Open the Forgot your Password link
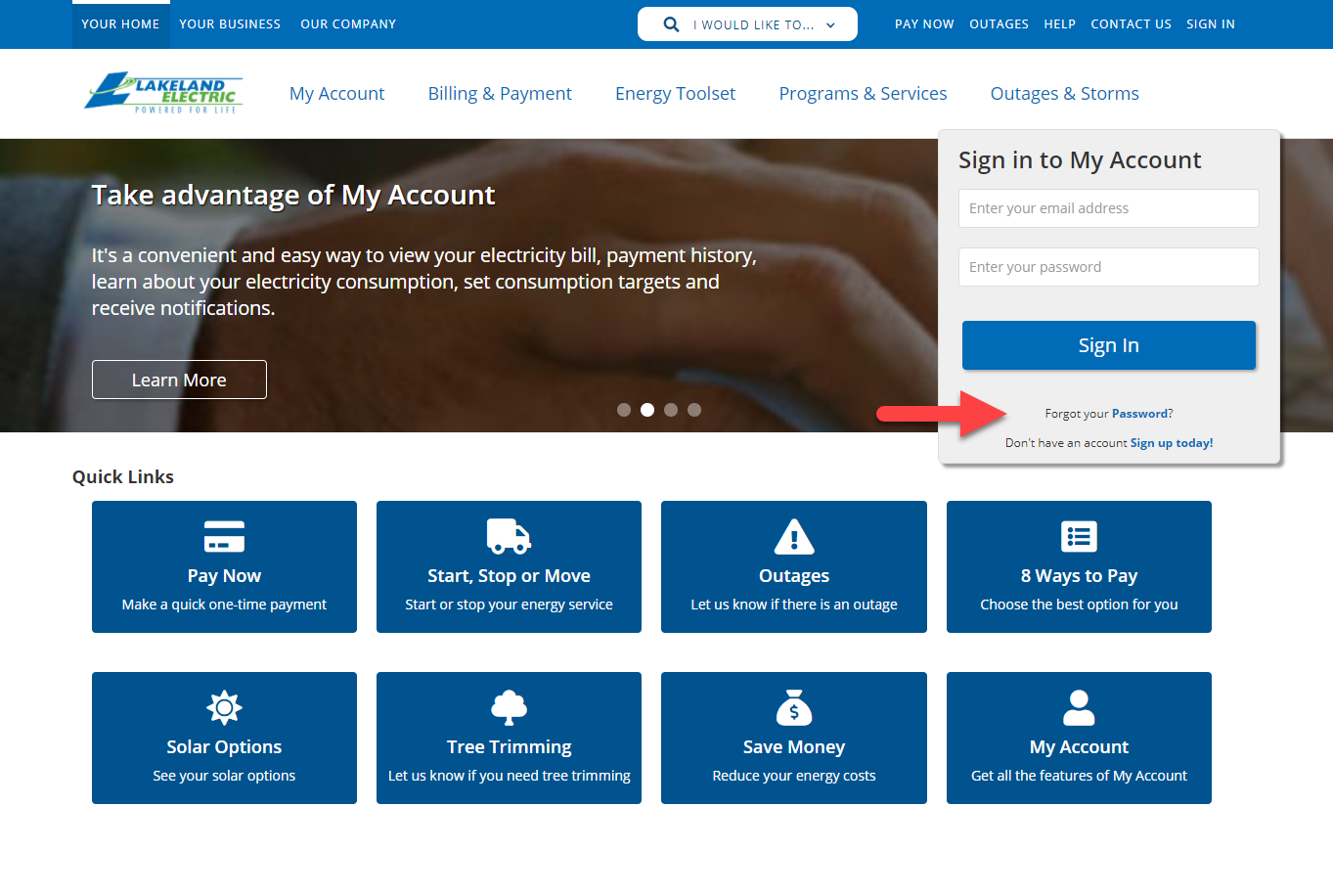This screenshot has width=1333, height=896. click(1139, 414)
